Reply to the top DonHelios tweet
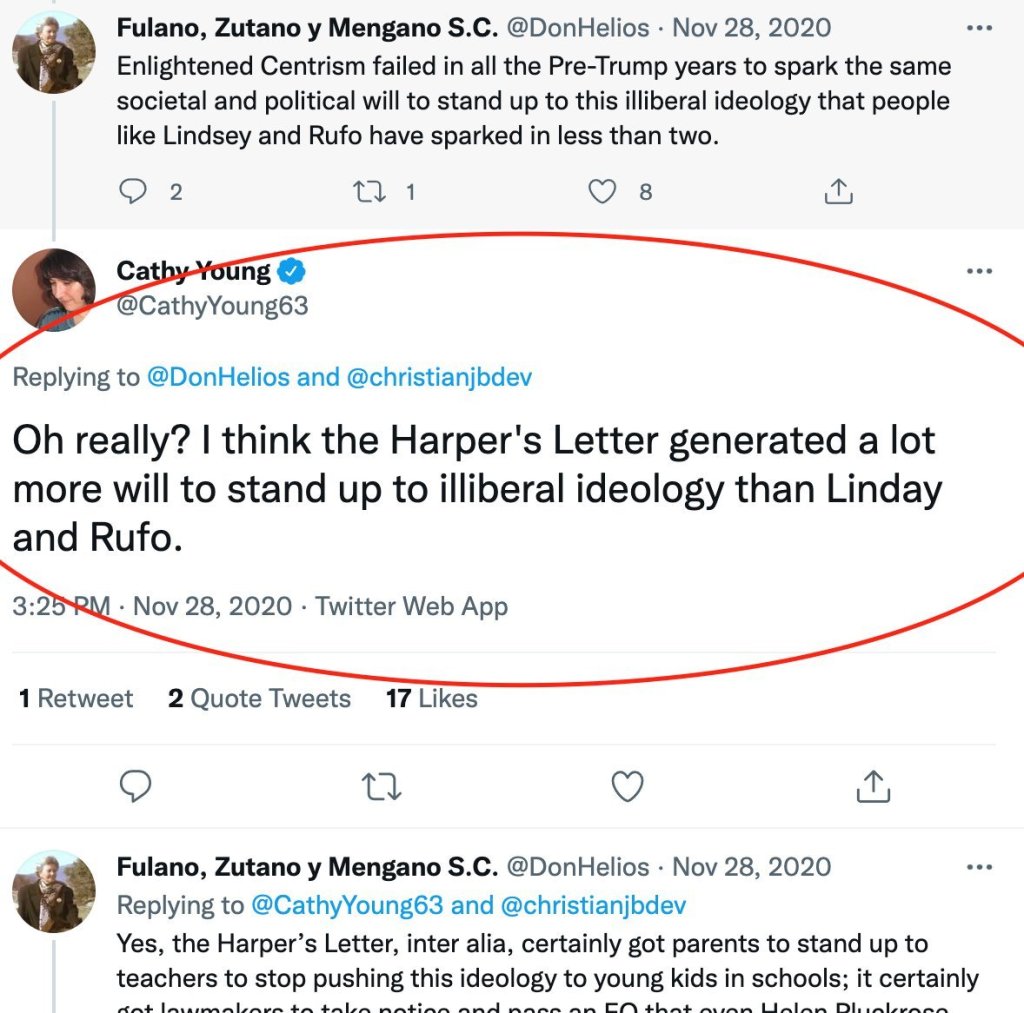The width and height of the screenshot is (1024, 1013). (x=133, y=191)
